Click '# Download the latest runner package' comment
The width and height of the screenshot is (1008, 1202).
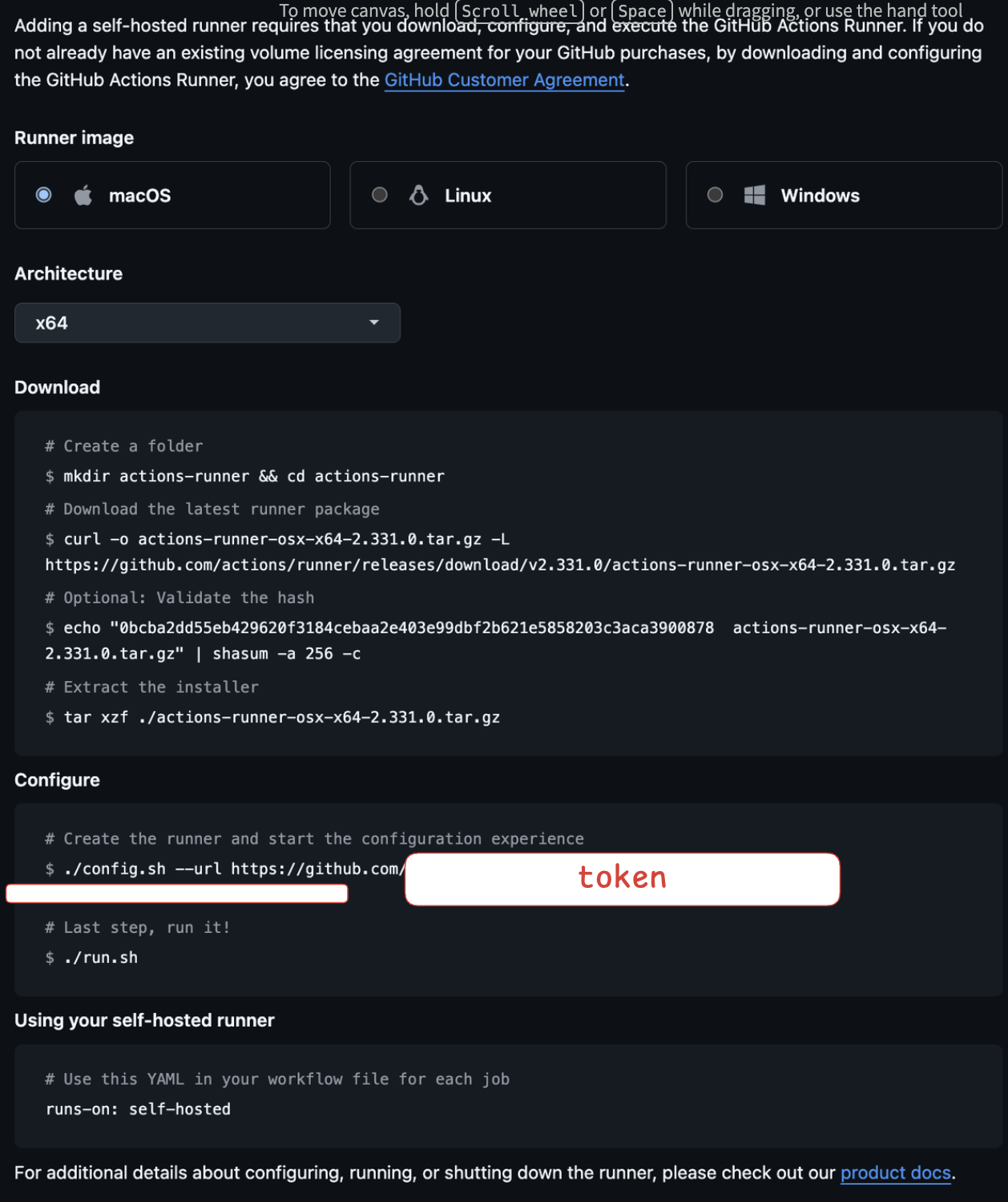click(x=212, y=510)
